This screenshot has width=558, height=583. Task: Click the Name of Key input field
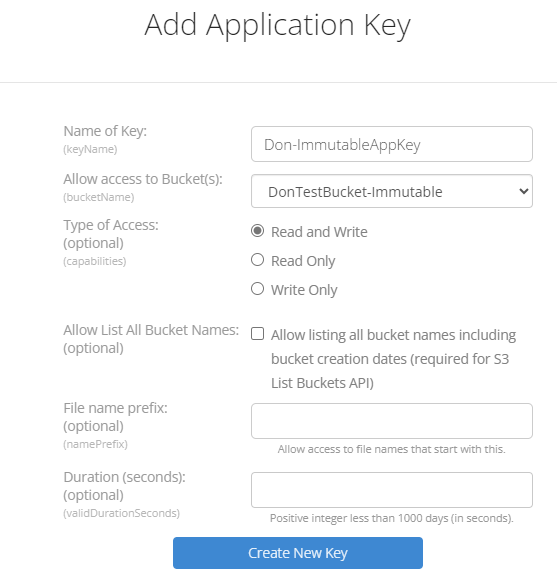point(392,144)
